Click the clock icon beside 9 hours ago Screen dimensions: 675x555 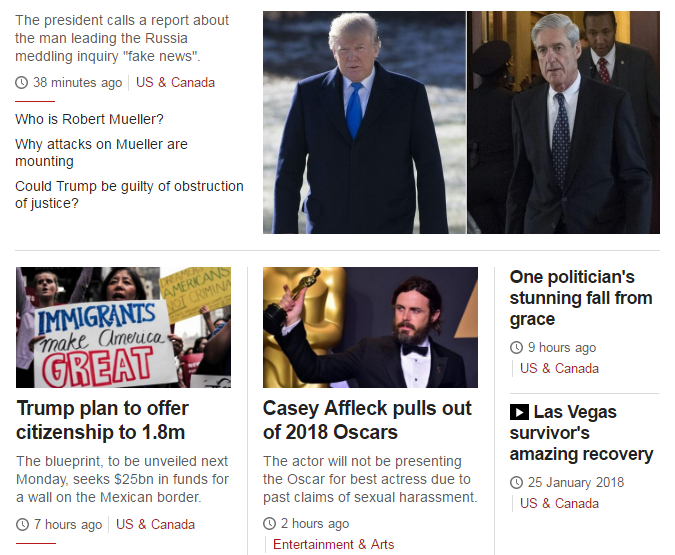516,347
